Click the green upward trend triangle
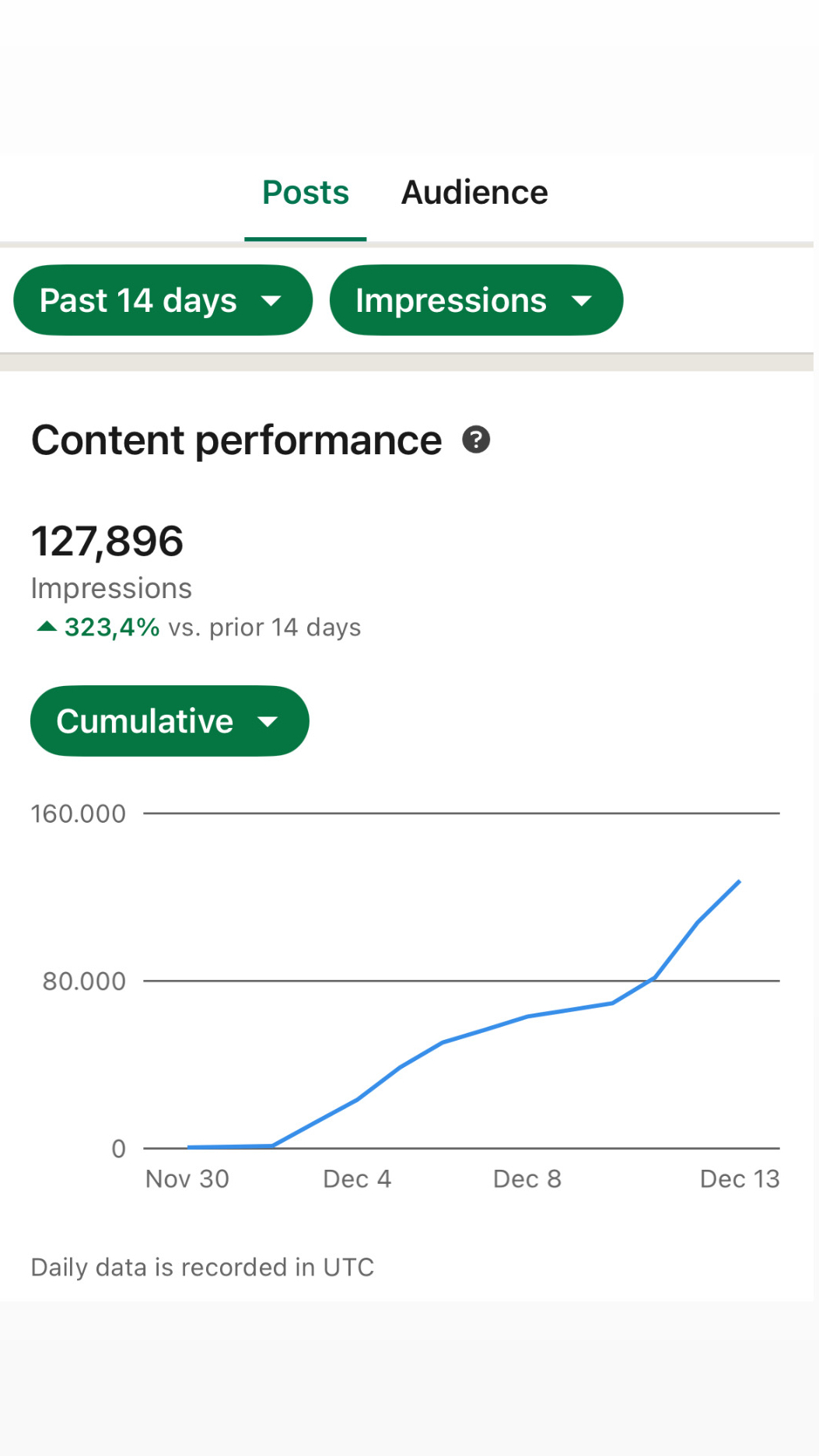 47,627
